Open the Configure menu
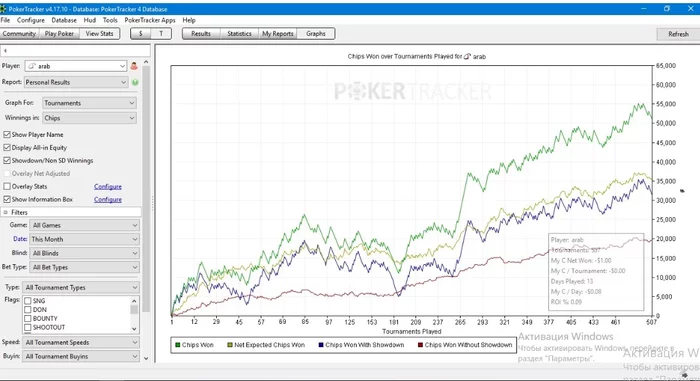Image resolution: width=700 pixels, height=381 pixels. tap(31, 20)
